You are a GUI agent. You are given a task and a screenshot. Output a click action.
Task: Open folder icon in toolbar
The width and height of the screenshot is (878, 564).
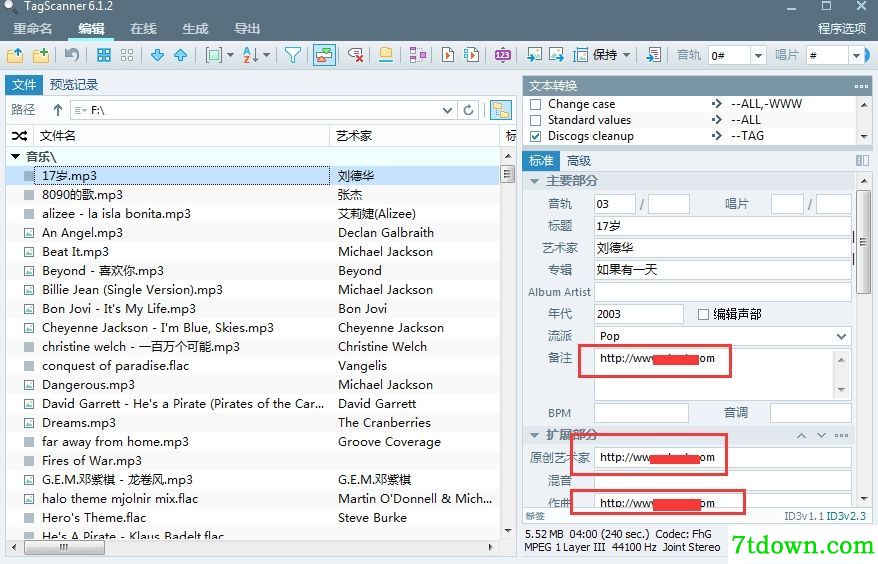[15, 55]
